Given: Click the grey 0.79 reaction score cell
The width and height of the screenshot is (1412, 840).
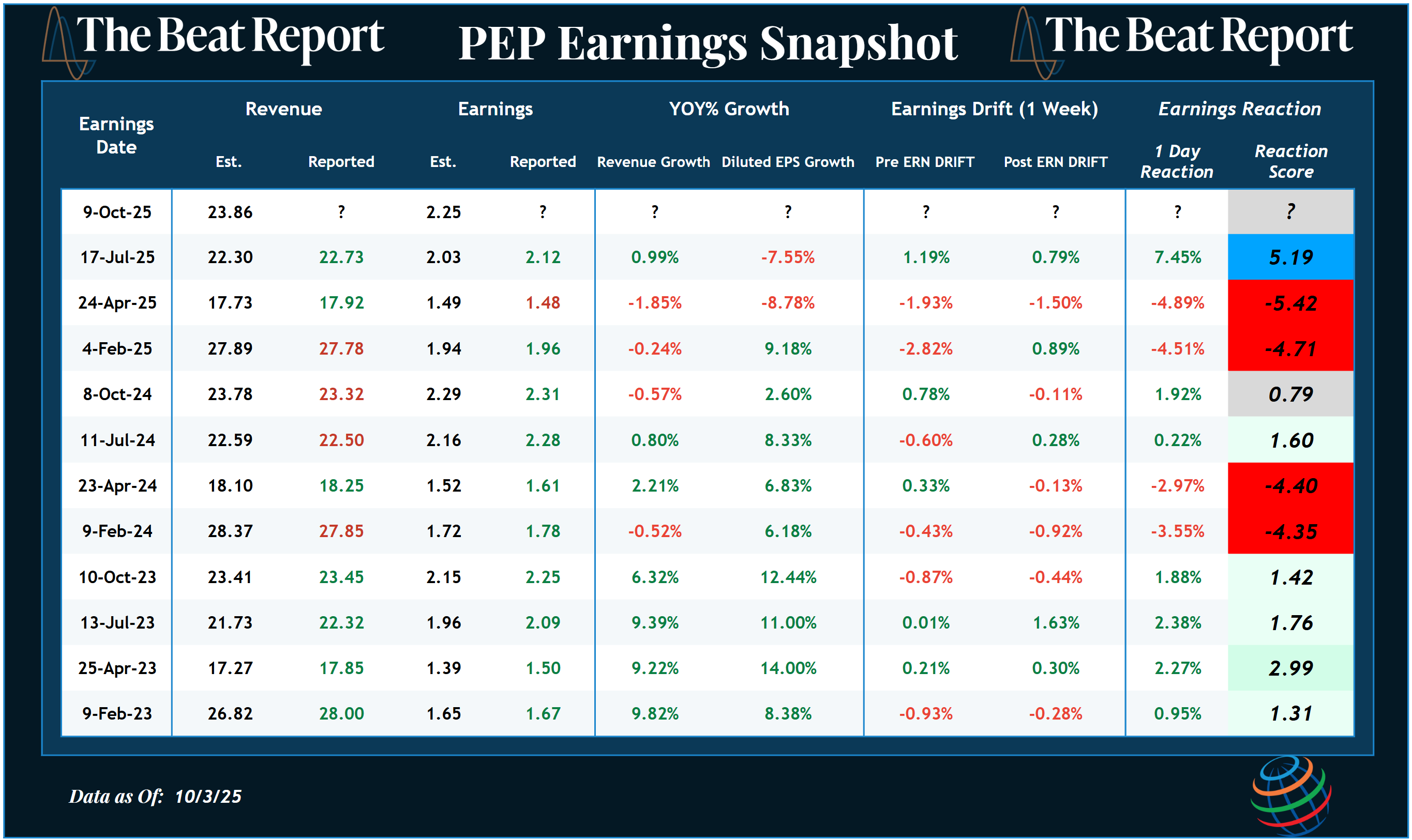Looking at the screenshot, I should 1290,394.
